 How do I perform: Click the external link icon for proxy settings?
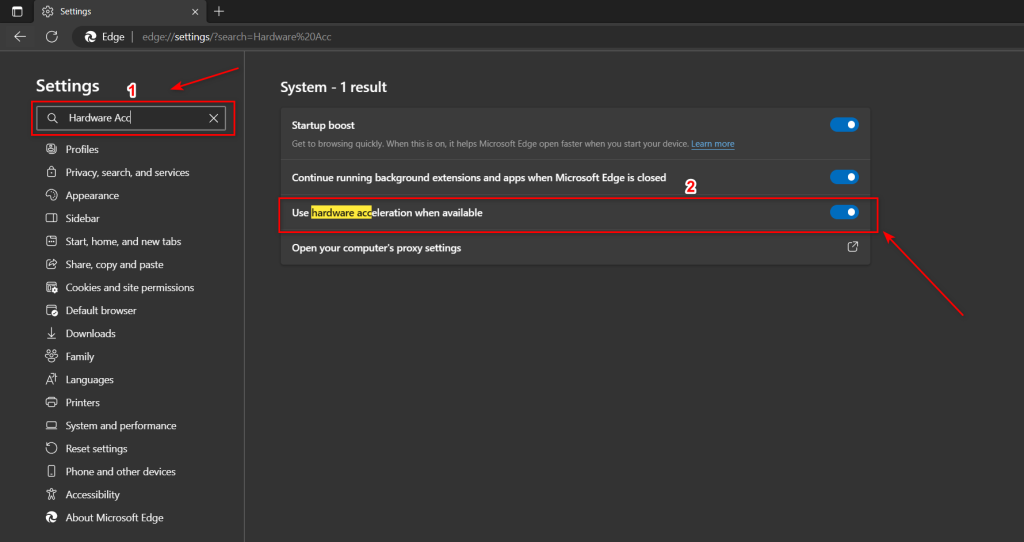click(x=853, y=247)
